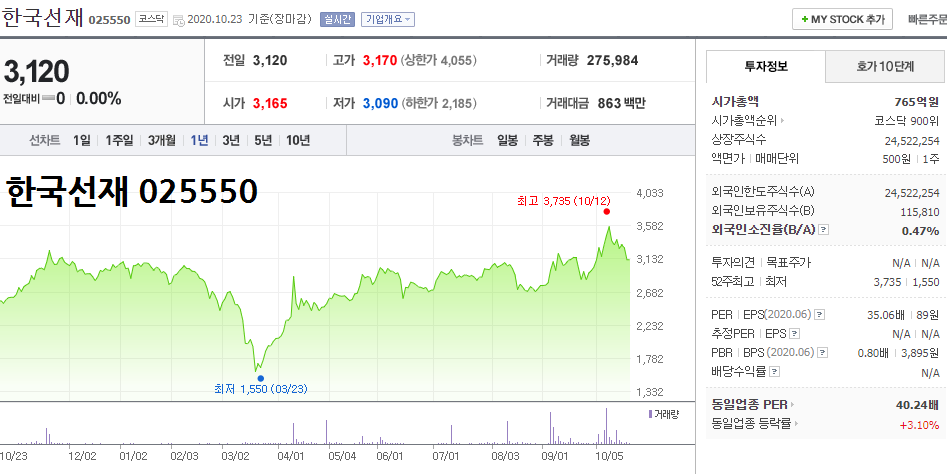Click the MY STOCK 추가 button
Viewport: 947px width, 474px height.
click(842, 19)
